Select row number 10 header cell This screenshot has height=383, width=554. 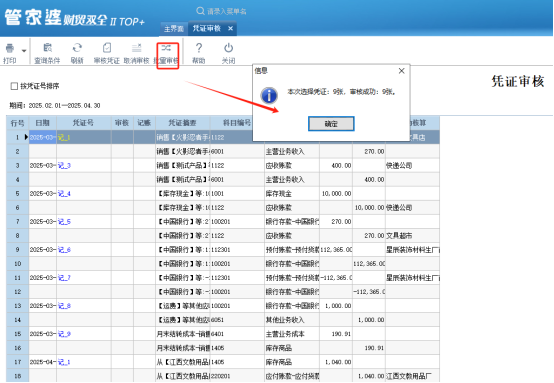coord(18,264)
